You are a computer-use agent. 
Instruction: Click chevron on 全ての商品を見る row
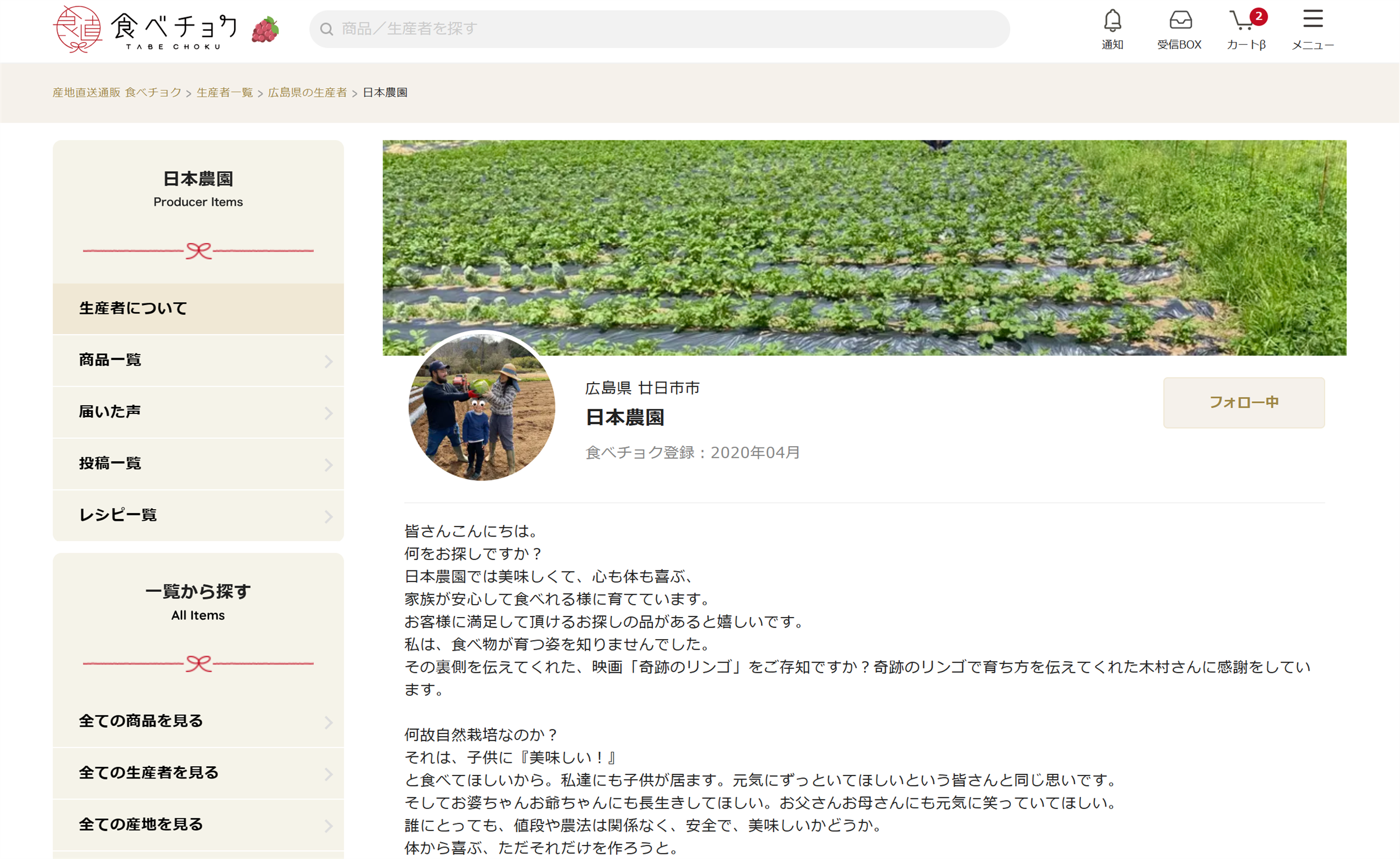tap(329, 723)
